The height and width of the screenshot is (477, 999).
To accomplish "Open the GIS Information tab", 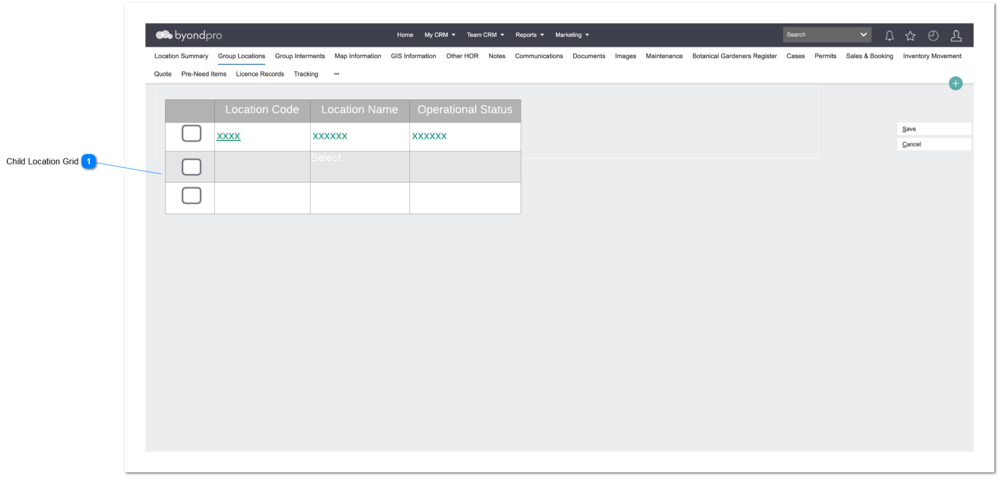I will pyautogui.click(x=413, y=56).
